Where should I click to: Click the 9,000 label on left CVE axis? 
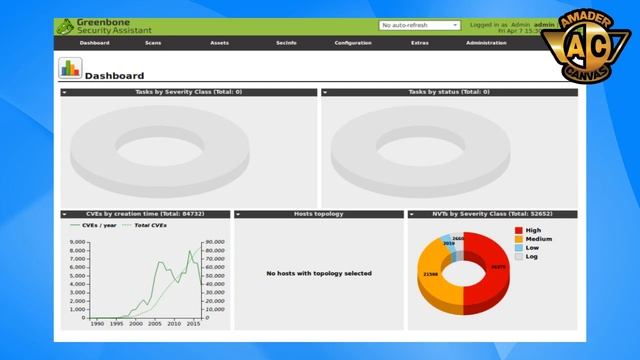(78, 242)
